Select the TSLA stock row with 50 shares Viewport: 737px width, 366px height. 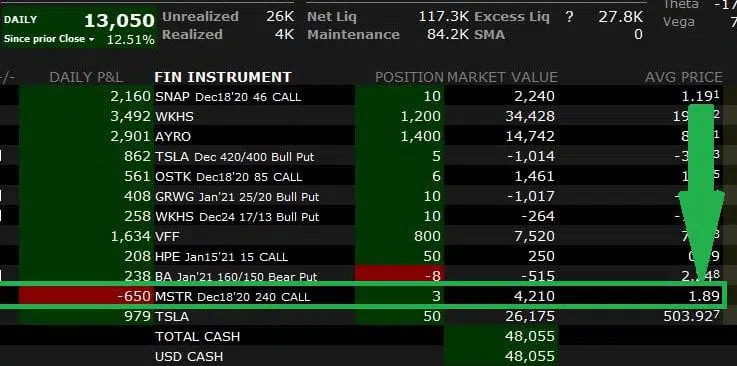click(368, 316)
